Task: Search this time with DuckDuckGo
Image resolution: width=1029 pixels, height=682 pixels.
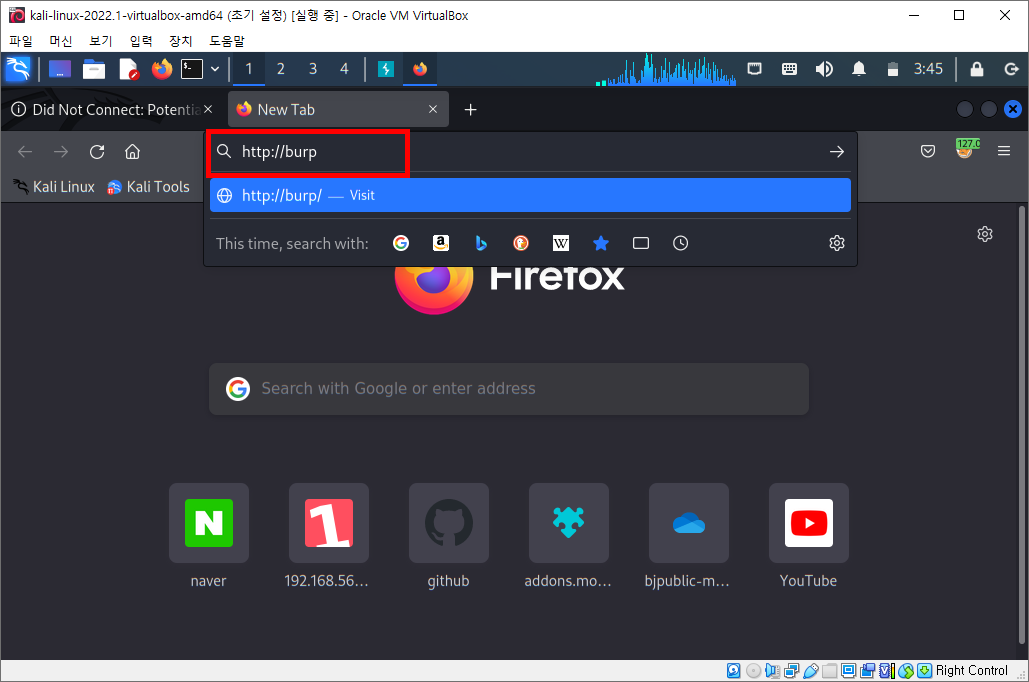Action: tap(521, 244)
